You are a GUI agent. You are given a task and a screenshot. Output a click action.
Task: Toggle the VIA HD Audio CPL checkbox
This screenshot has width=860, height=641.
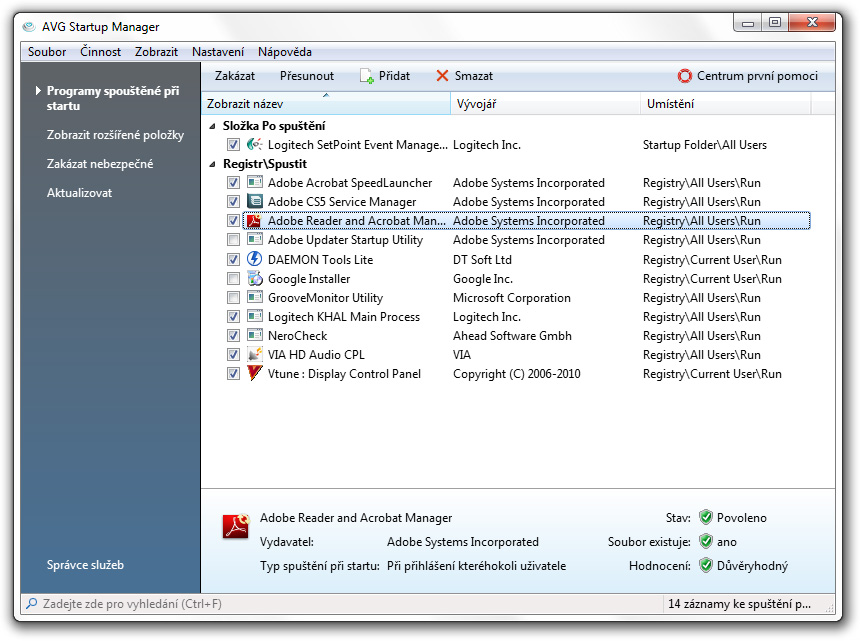pos(233,355)
